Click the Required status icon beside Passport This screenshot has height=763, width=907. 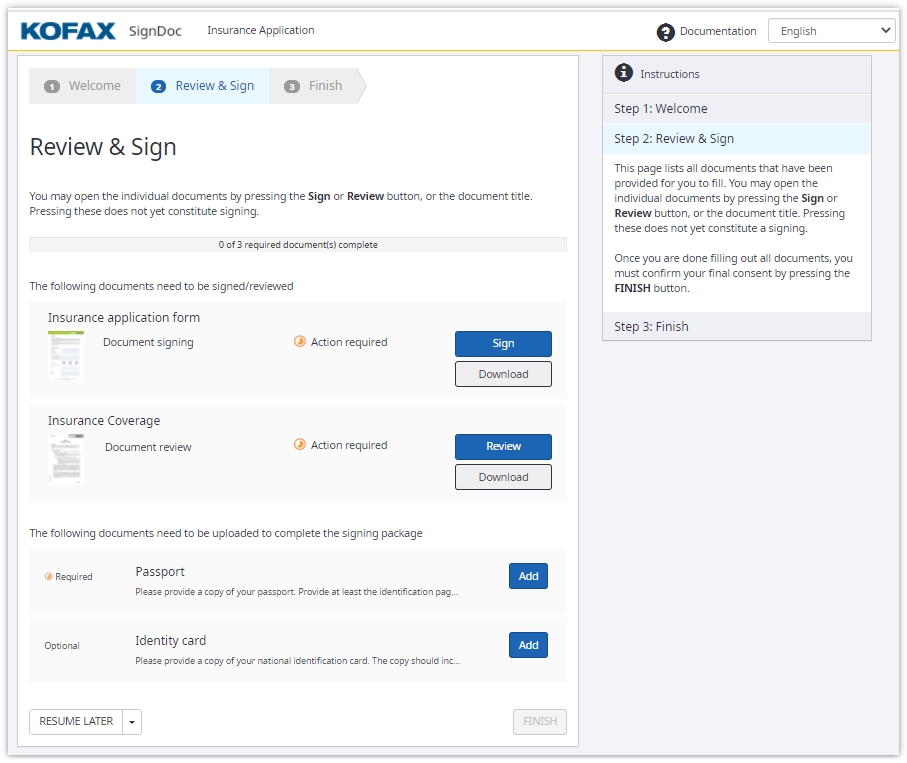[48, 576]
